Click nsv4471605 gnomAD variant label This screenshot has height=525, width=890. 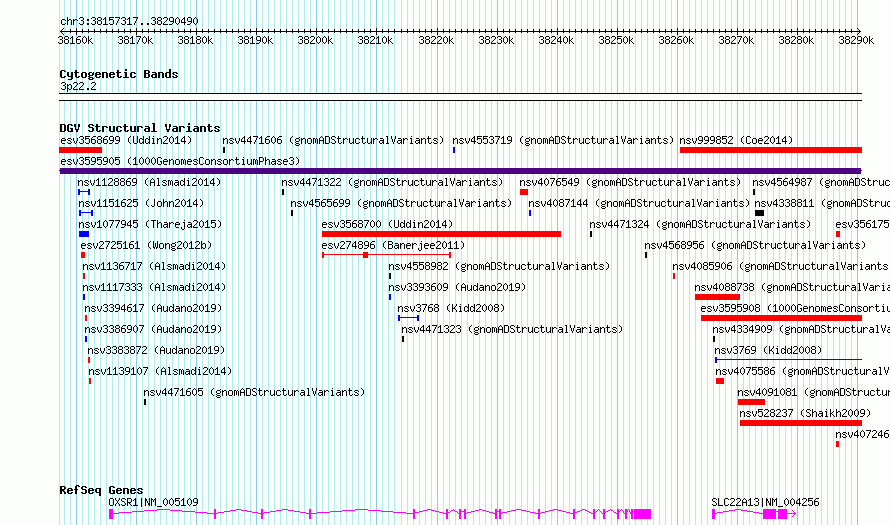[x=254, y=392]
